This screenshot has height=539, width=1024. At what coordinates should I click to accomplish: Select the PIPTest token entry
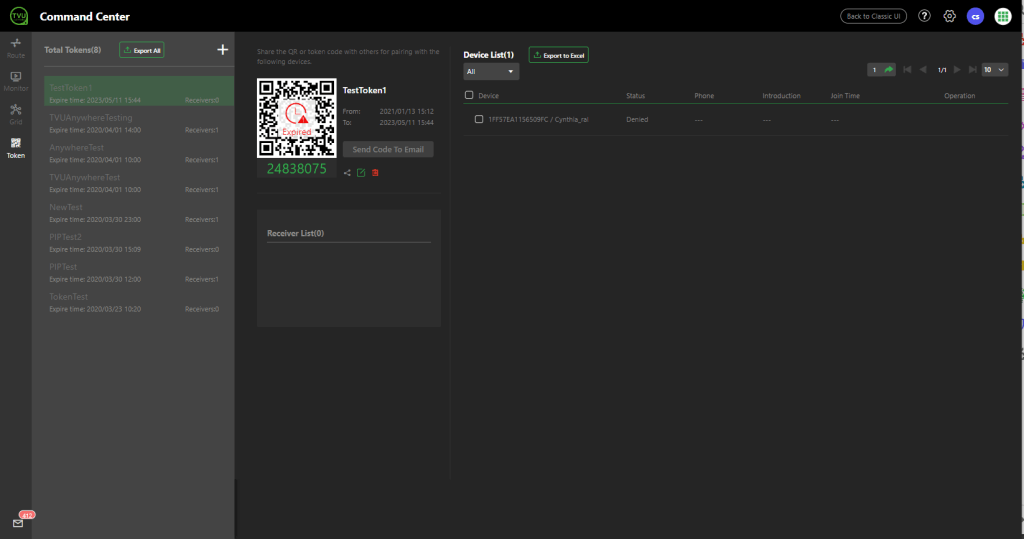point(139,272)
